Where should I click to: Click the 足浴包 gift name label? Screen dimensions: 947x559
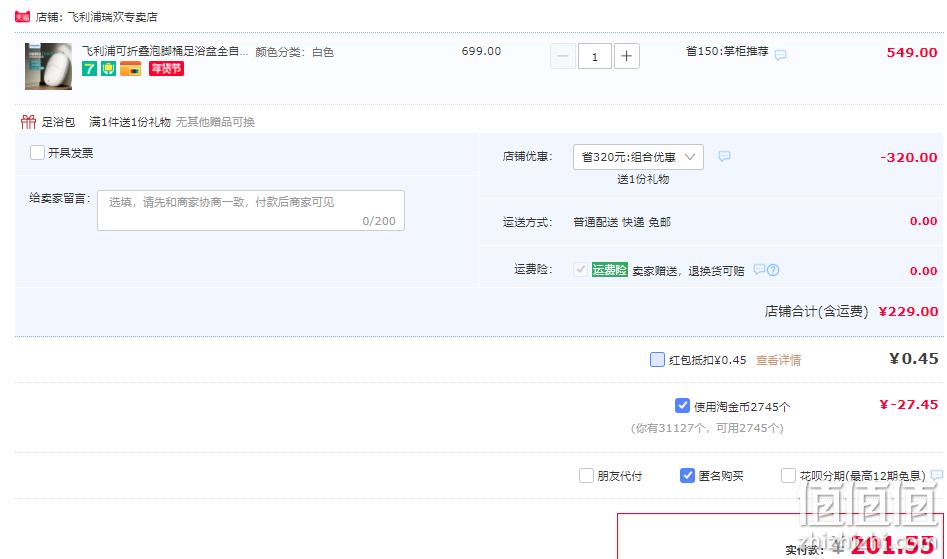pos(58,122)
